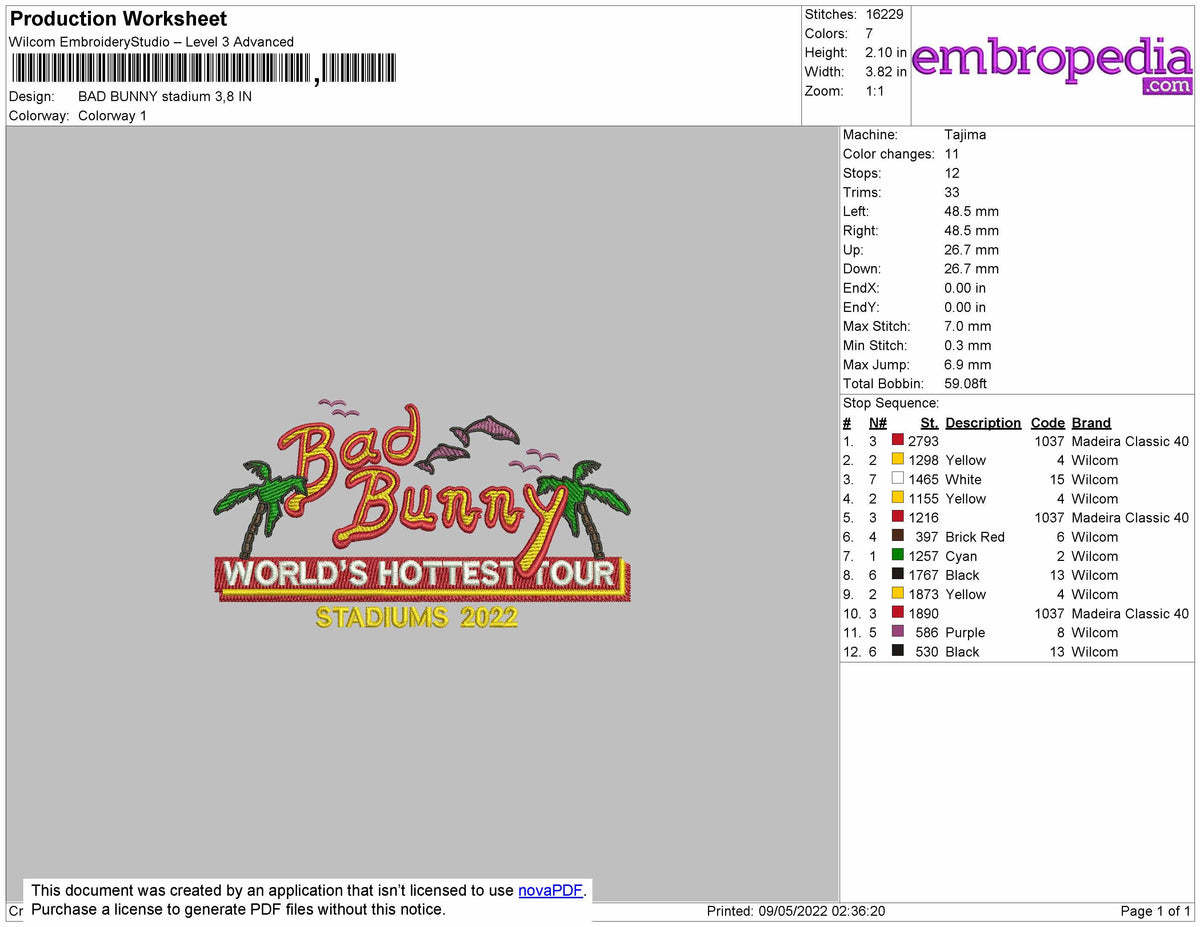The height and width of the screenshot is (927, 1200).
Task: Open the novaPDF link in the notice
Action: (550, 890)
